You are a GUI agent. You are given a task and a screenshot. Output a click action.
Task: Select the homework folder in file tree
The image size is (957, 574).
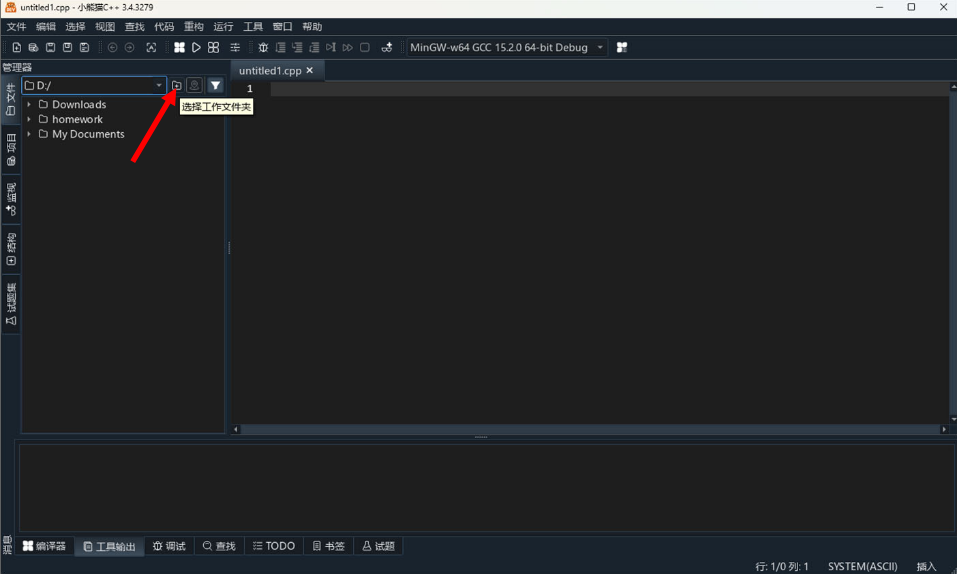click(77, 119)
